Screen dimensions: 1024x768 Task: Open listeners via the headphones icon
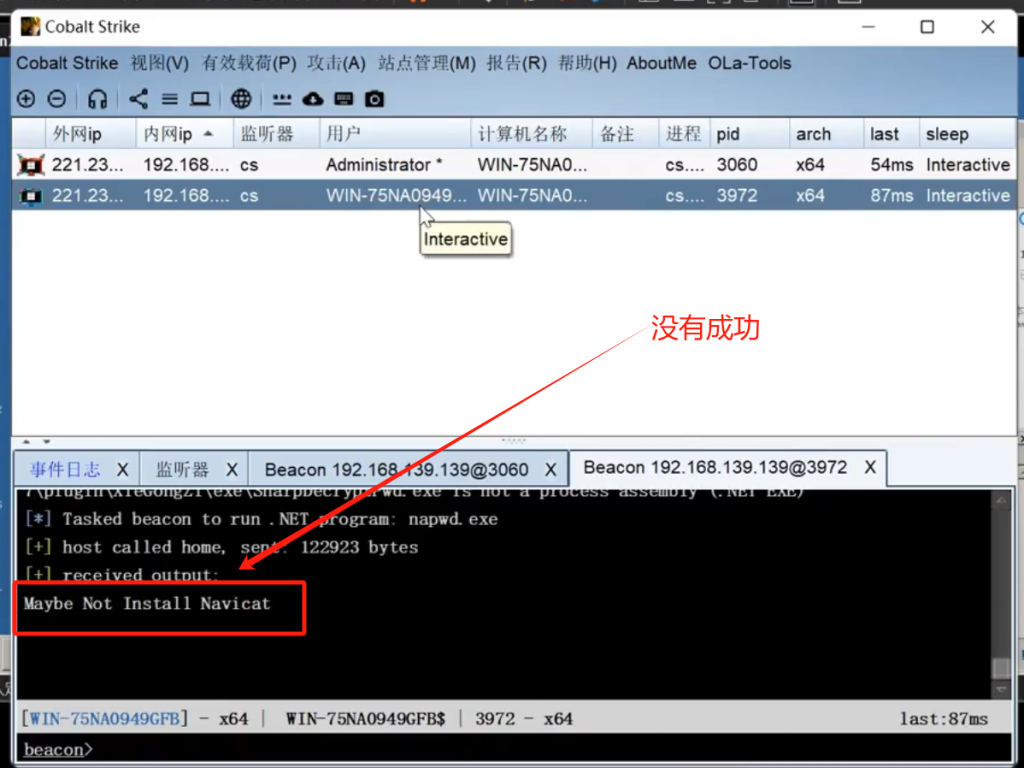(x=97, y=99)
